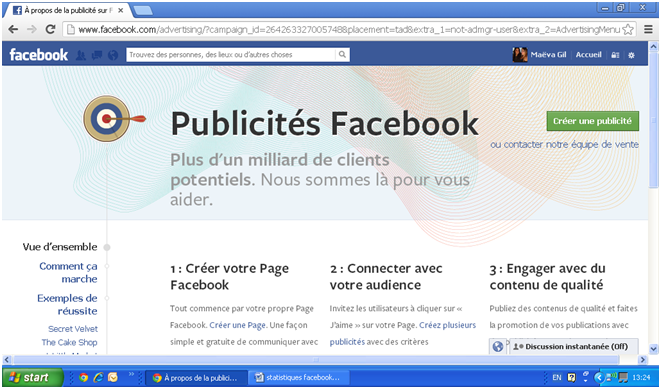Screen dimensions: 661x389
Task: Open Discussion instantanée (Off) chat bar
Action: tap(574, 346)
